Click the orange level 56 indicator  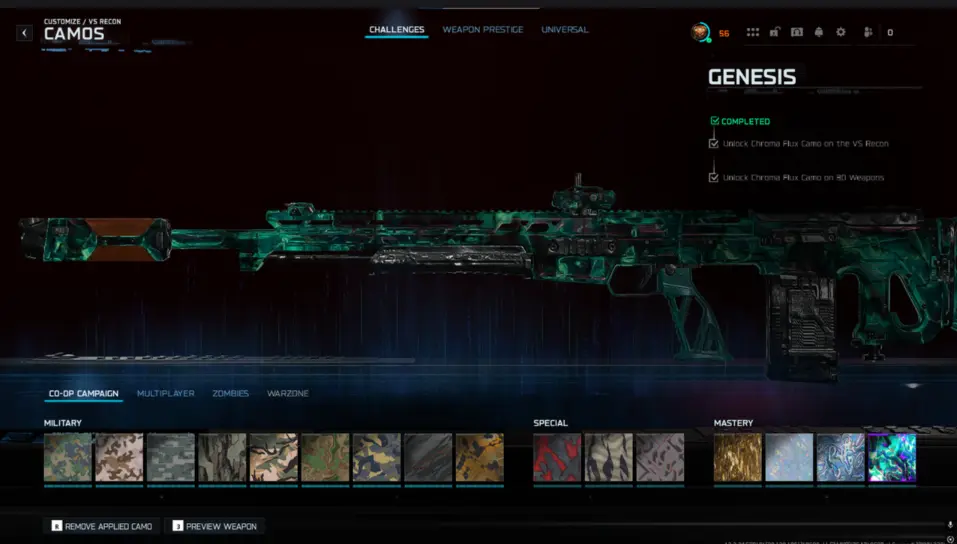[724, 34]
